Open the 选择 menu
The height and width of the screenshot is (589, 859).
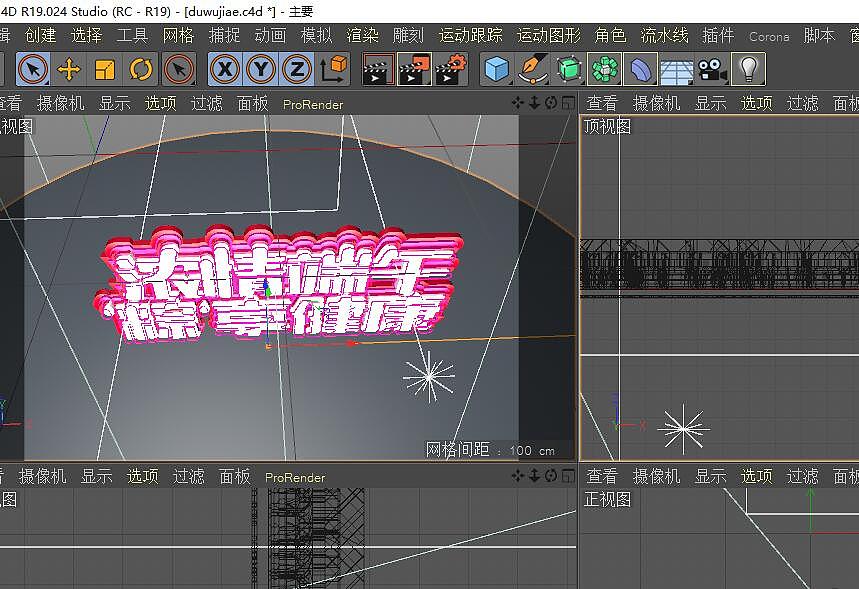87,36
